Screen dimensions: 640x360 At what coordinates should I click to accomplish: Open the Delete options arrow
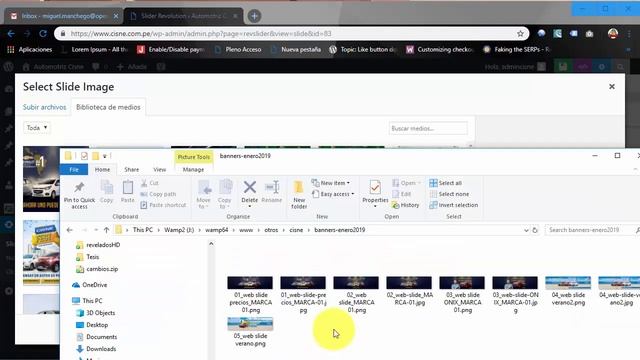click(249, 206)
